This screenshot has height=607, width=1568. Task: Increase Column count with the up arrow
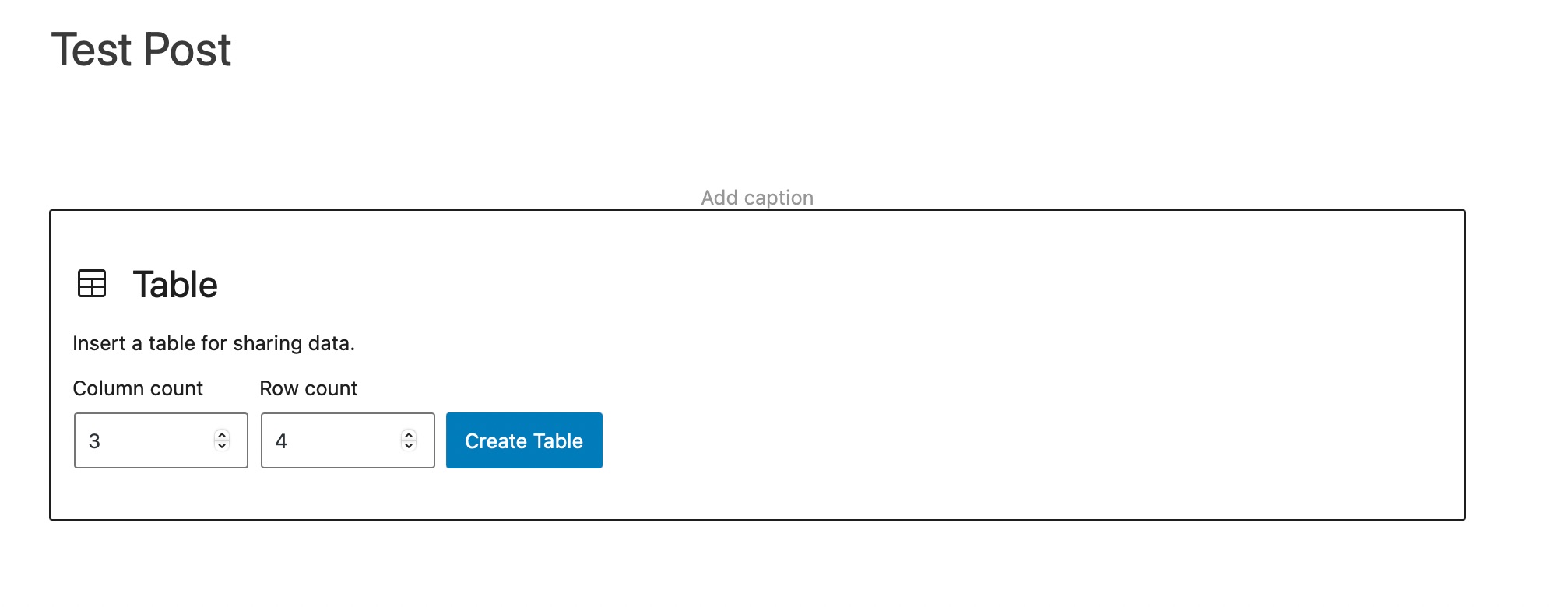click(x=222, y=435)
